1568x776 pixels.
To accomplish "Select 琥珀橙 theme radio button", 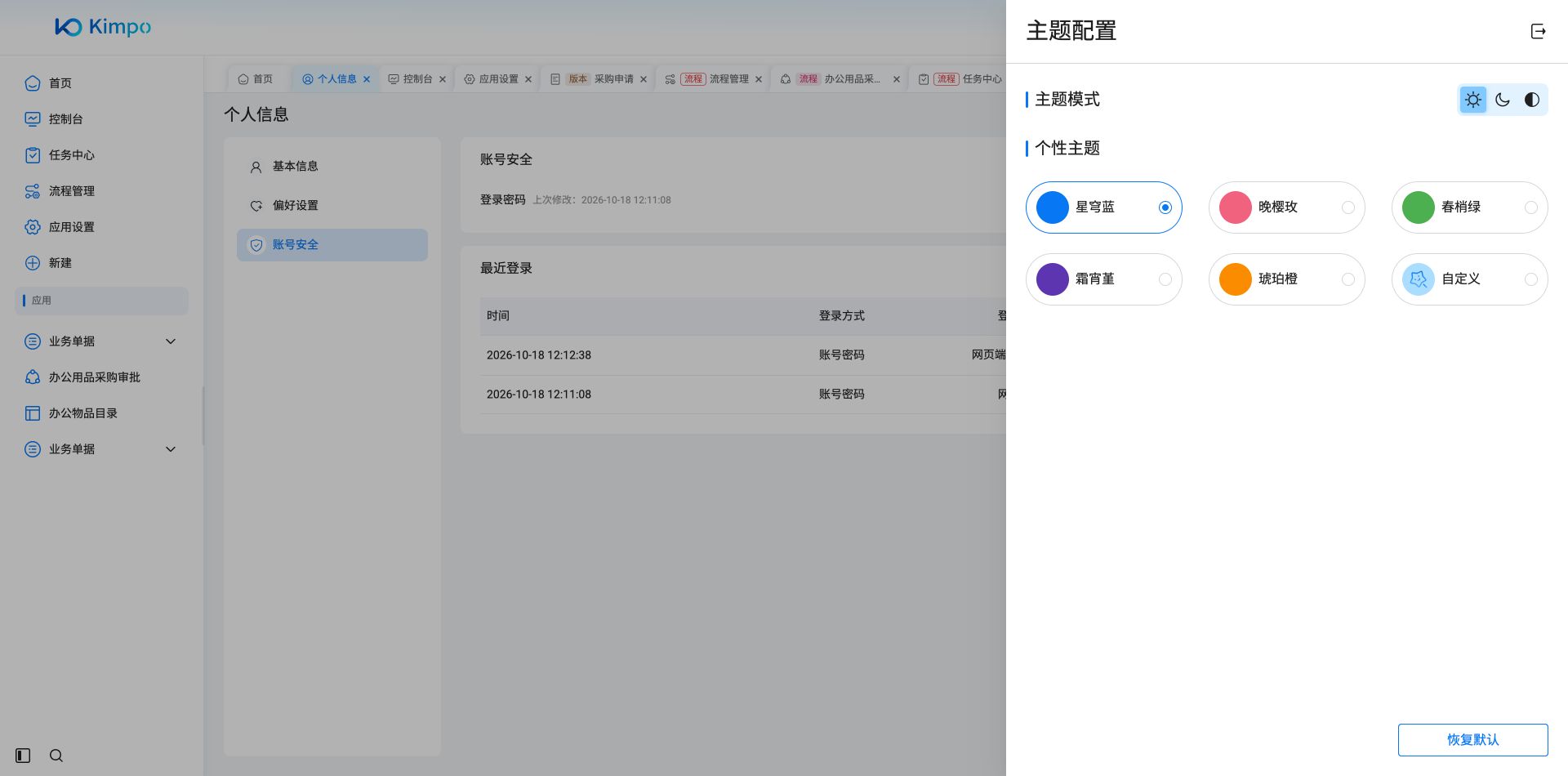I will click(x=1348, y=279).
